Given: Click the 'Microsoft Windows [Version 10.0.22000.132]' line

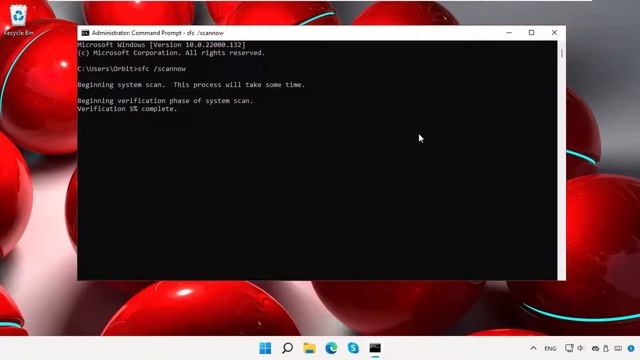Looking at the screenshot, I should point(162,45).
